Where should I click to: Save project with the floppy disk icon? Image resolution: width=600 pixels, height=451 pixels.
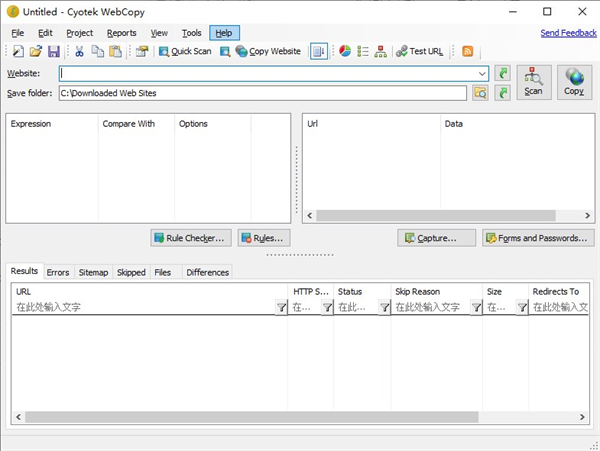(x=53, y=51)
